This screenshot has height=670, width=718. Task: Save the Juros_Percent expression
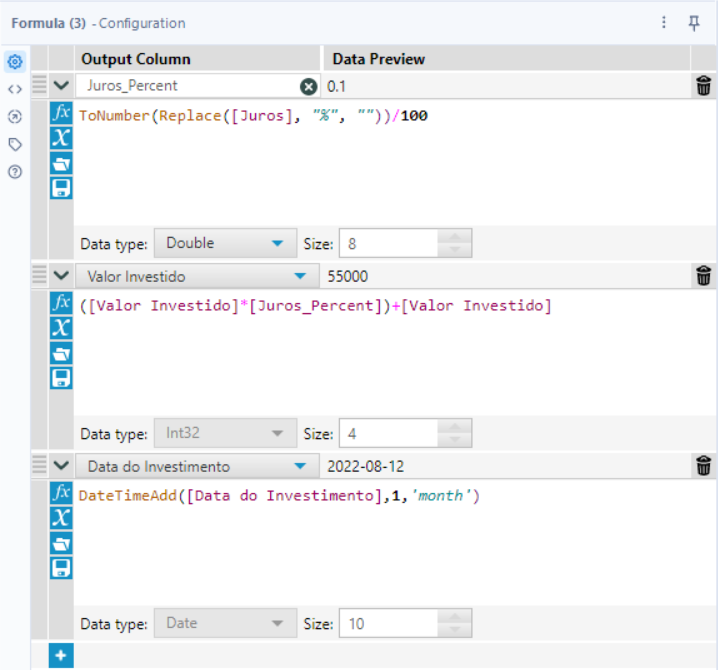pos(61,188)
